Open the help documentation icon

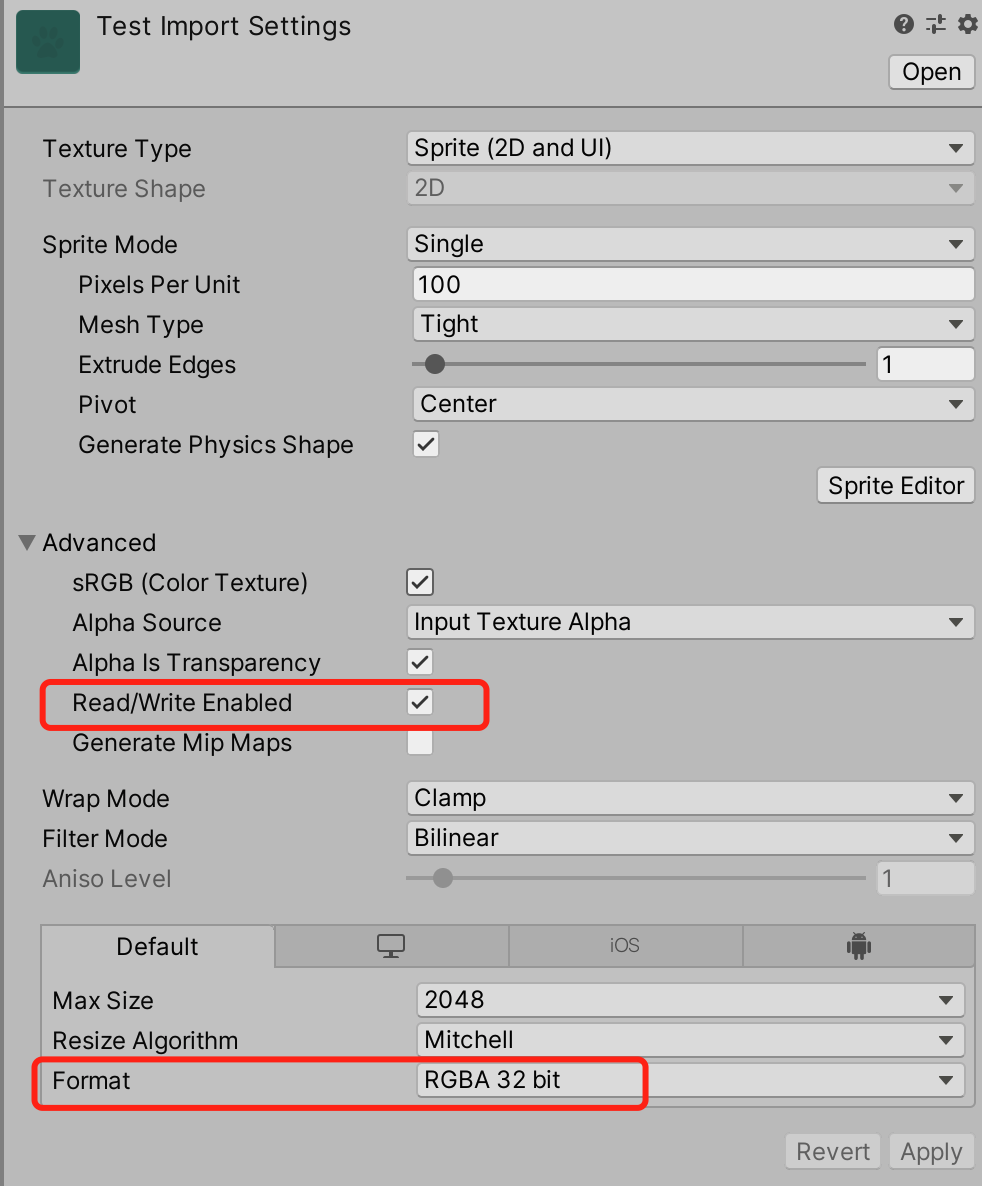point(903,24)
